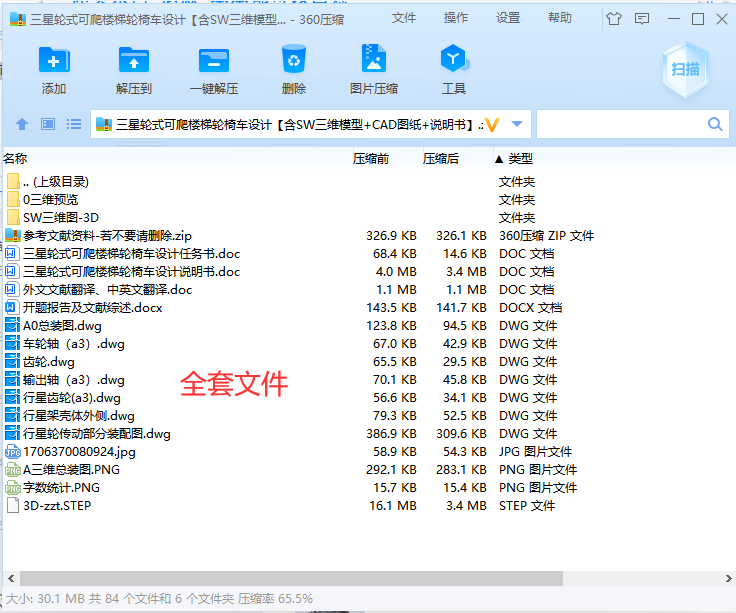Sort by 压缩前 column header
Screen dimensions: 736x613
pos(371,159)
